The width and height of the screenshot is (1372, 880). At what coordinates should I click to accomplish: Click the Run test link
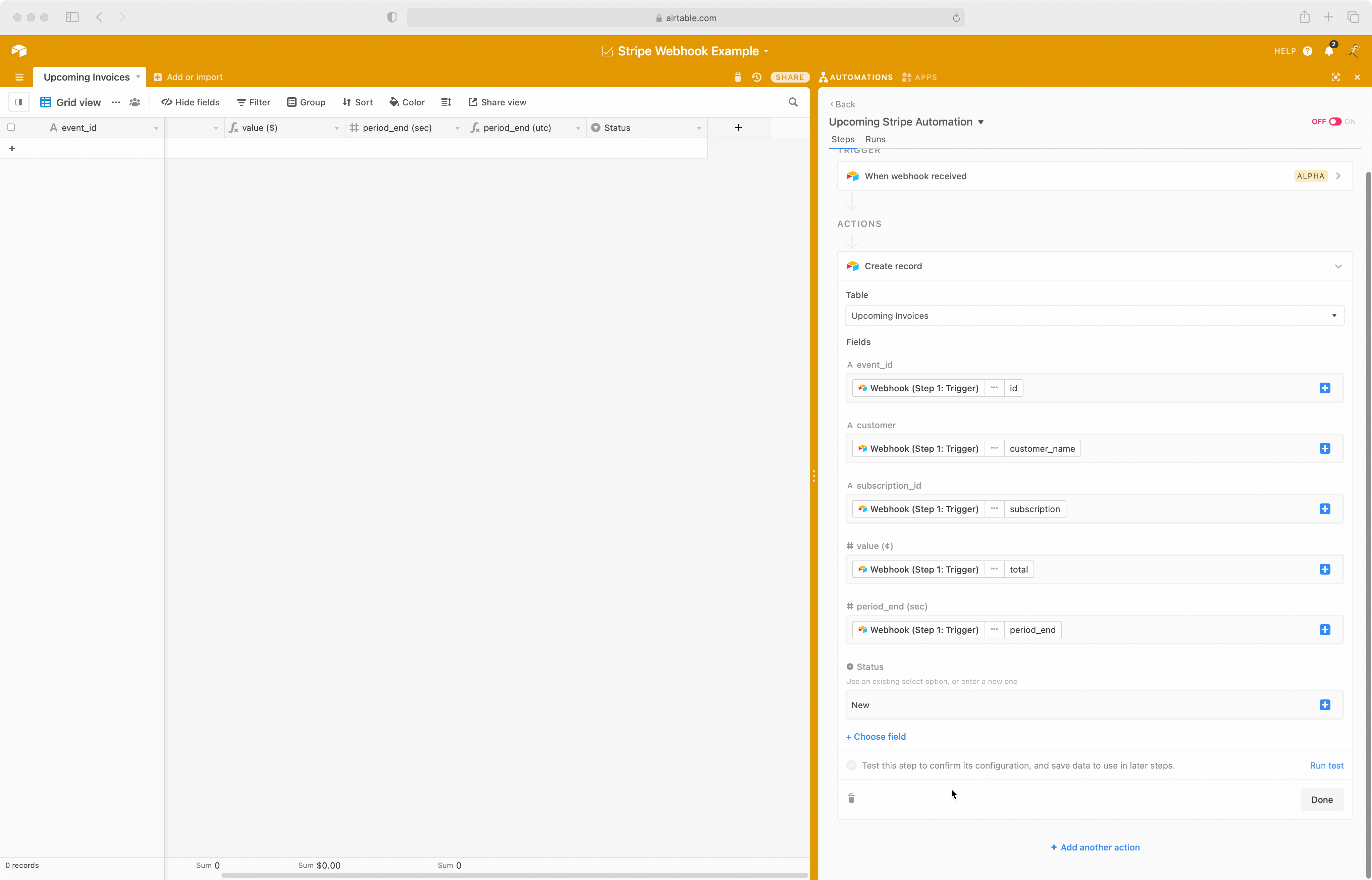click(1326, 765)
